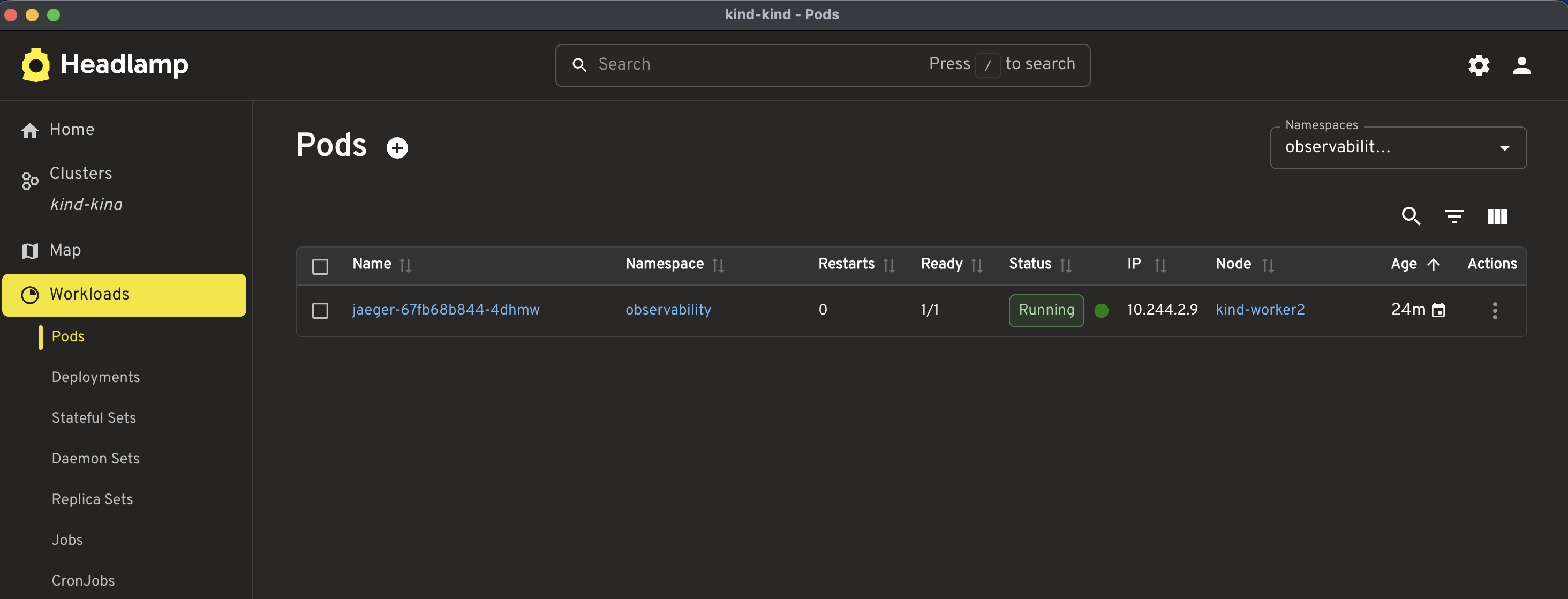Open the column visibility icon
The height and width of the screenshot is (599, 1568).
pyautogui.click(x=1496, y=216)
